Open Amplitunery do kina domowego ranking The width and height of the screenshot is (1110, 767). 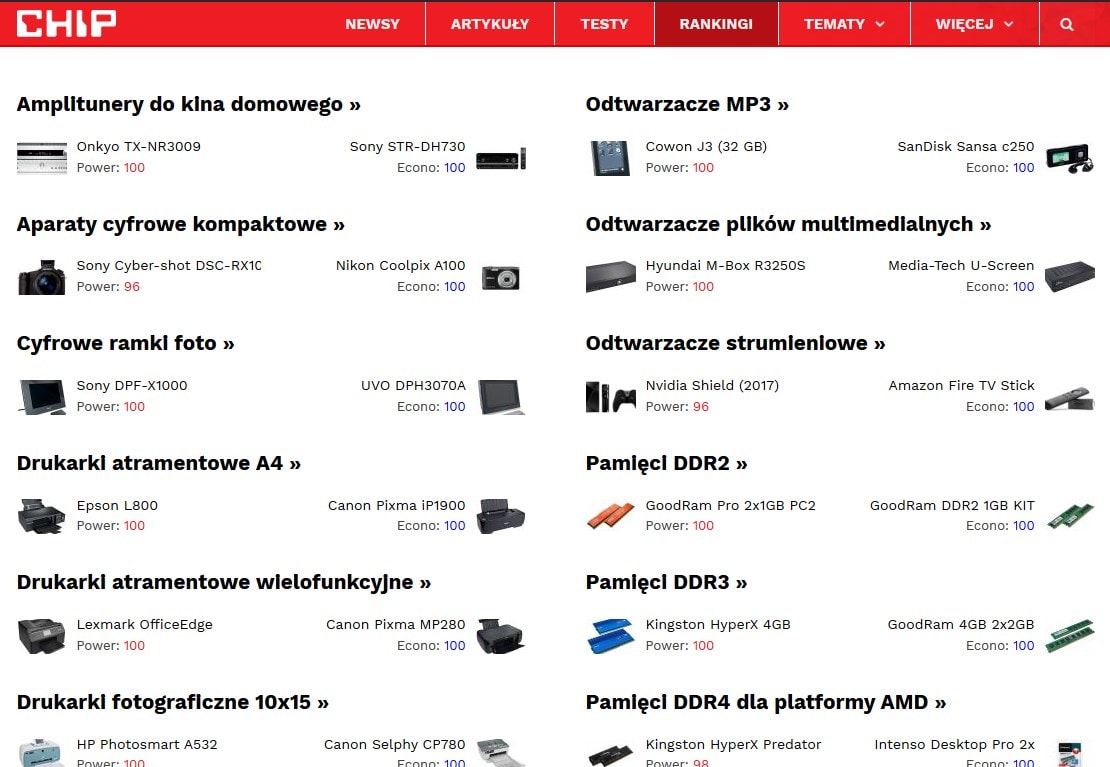click(x=188, y=104)
